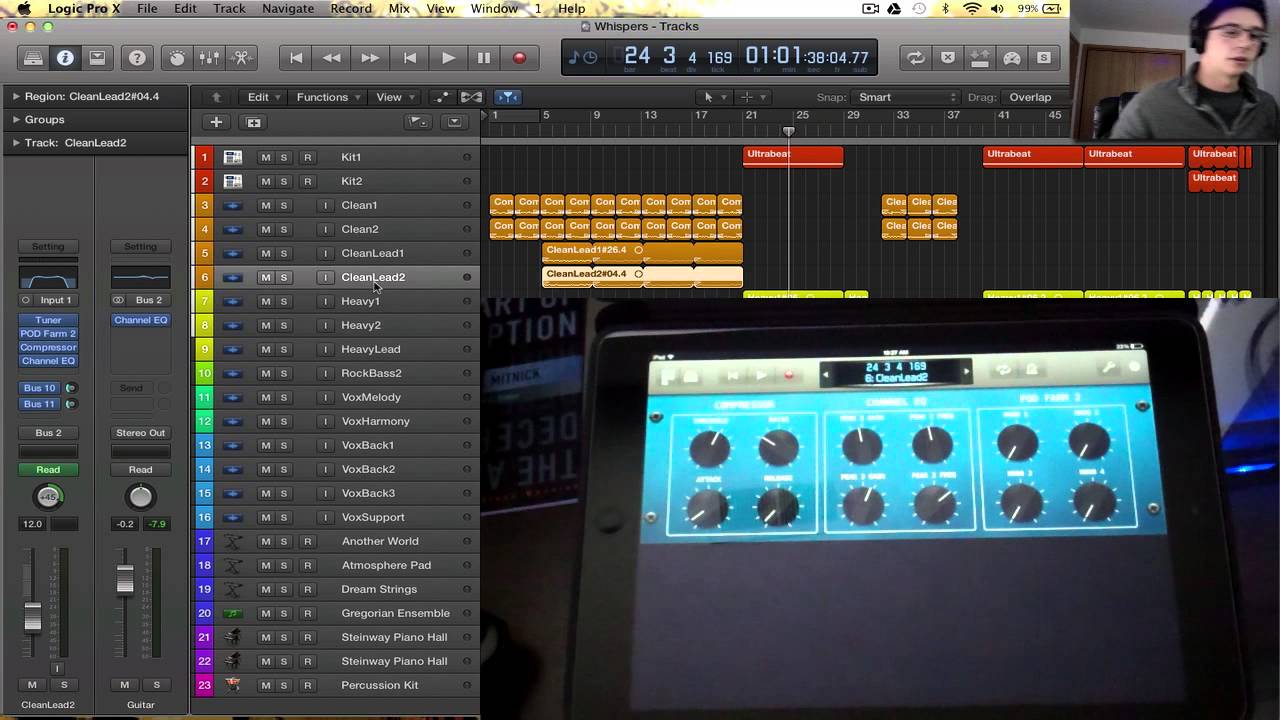Image resolution: width=1280 pixels, height=720 pixels.
Task: Expand the Region: CleanLead2#04.4 section
Action: [x=16, y=97]
